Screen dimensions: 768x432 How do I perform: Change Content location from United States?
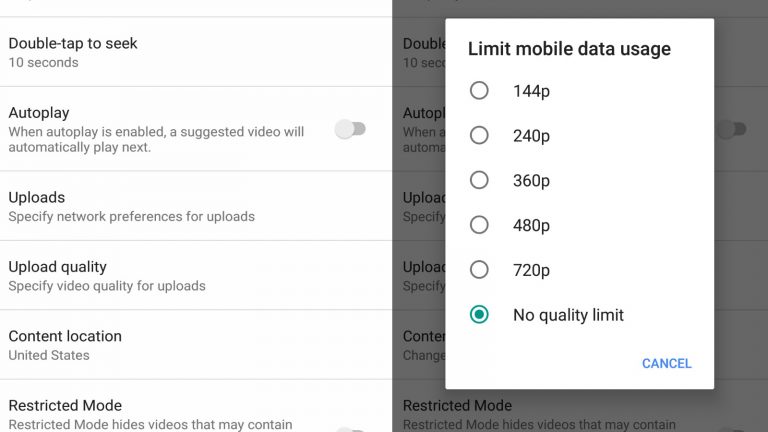(196, 345)
